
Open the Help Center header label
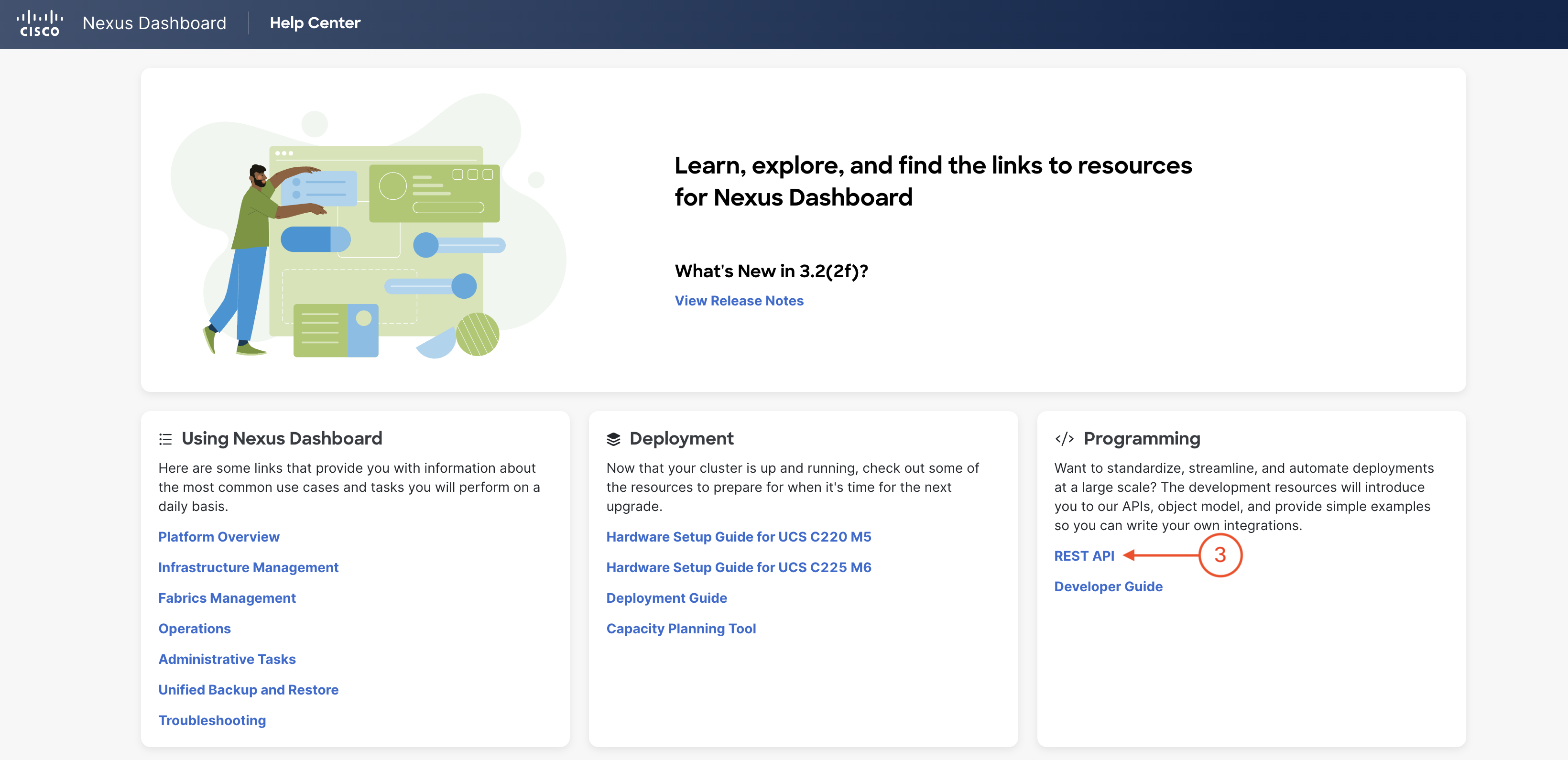click(315, 23)
